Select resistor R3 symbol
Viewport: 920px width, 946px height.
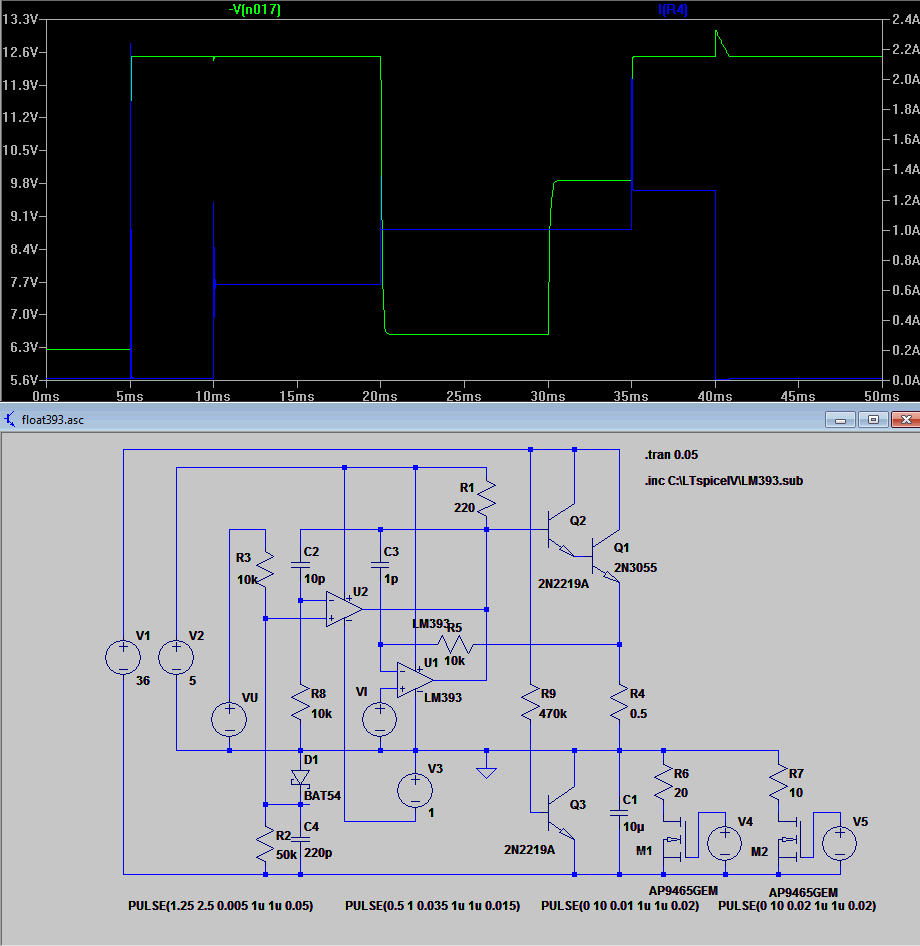[265, 568]
